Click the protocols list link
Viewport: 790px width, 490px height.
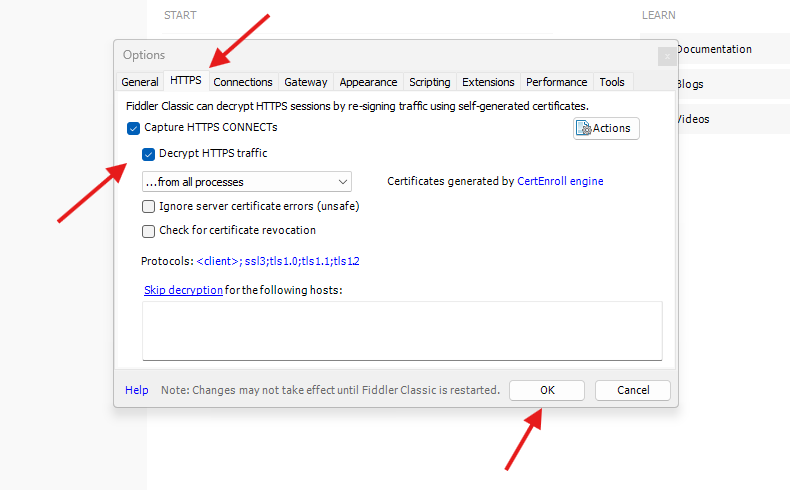(x=278, y=262)
